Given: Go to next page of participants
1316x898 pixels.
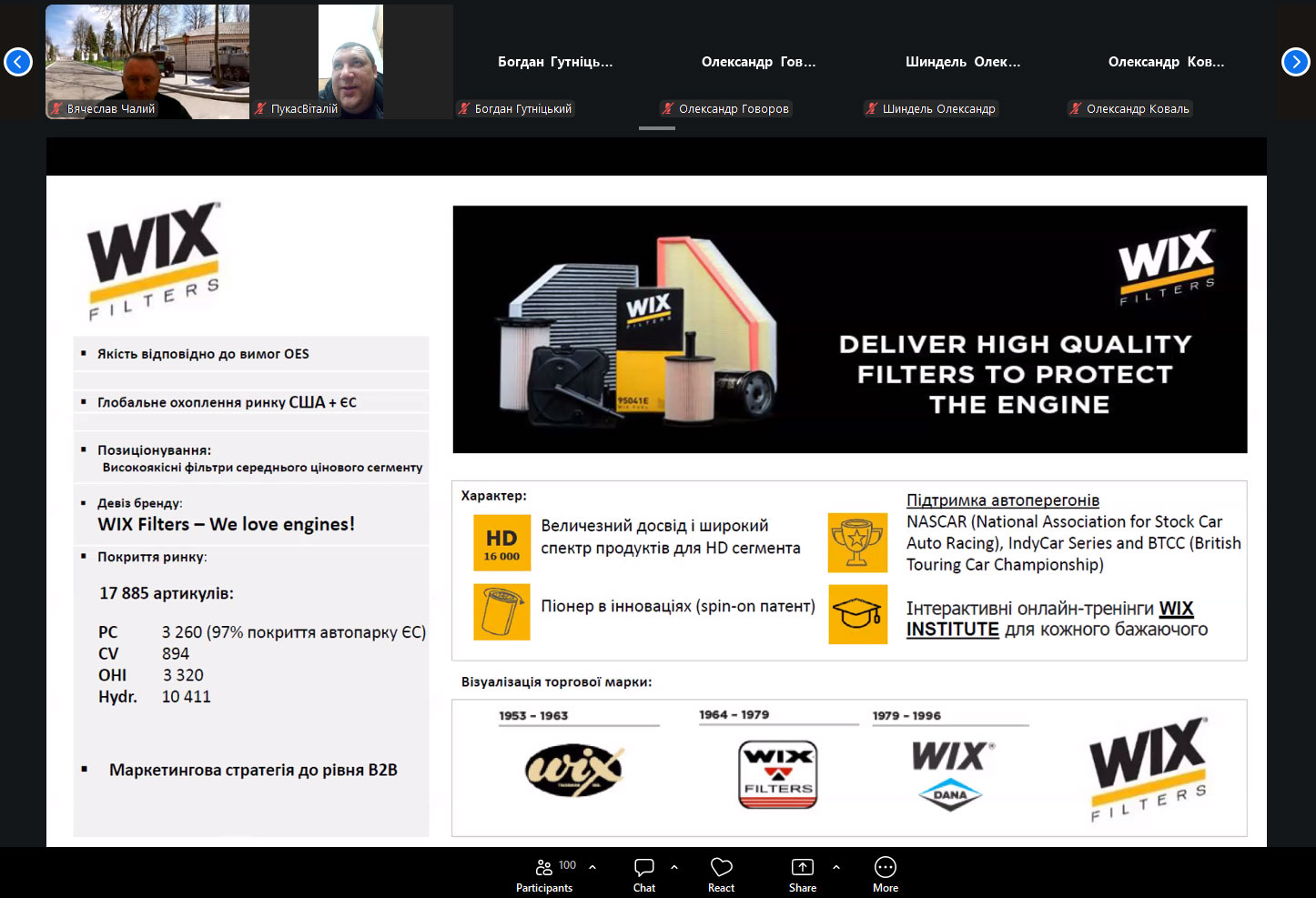Looking at the screenshot, I should click(x=1295, y=62).
